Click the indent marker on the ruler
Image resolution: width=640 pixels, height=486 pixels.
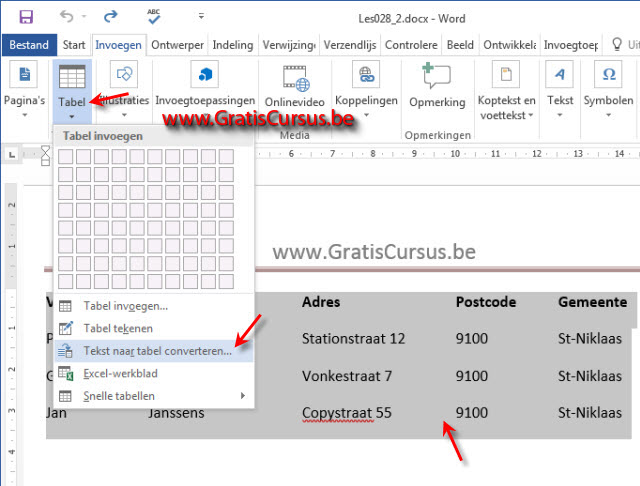coord(45,155)
